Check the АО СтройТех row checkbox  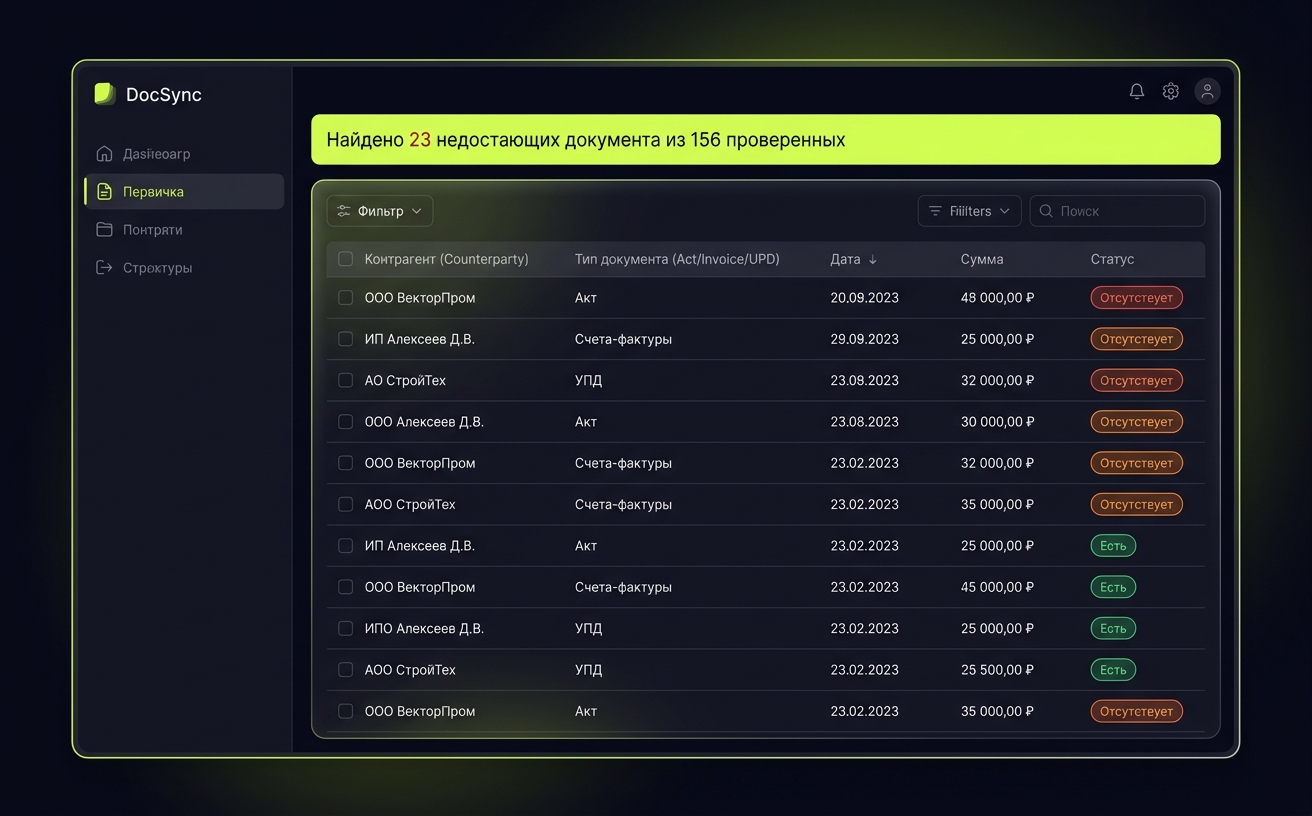click(345, 381)
